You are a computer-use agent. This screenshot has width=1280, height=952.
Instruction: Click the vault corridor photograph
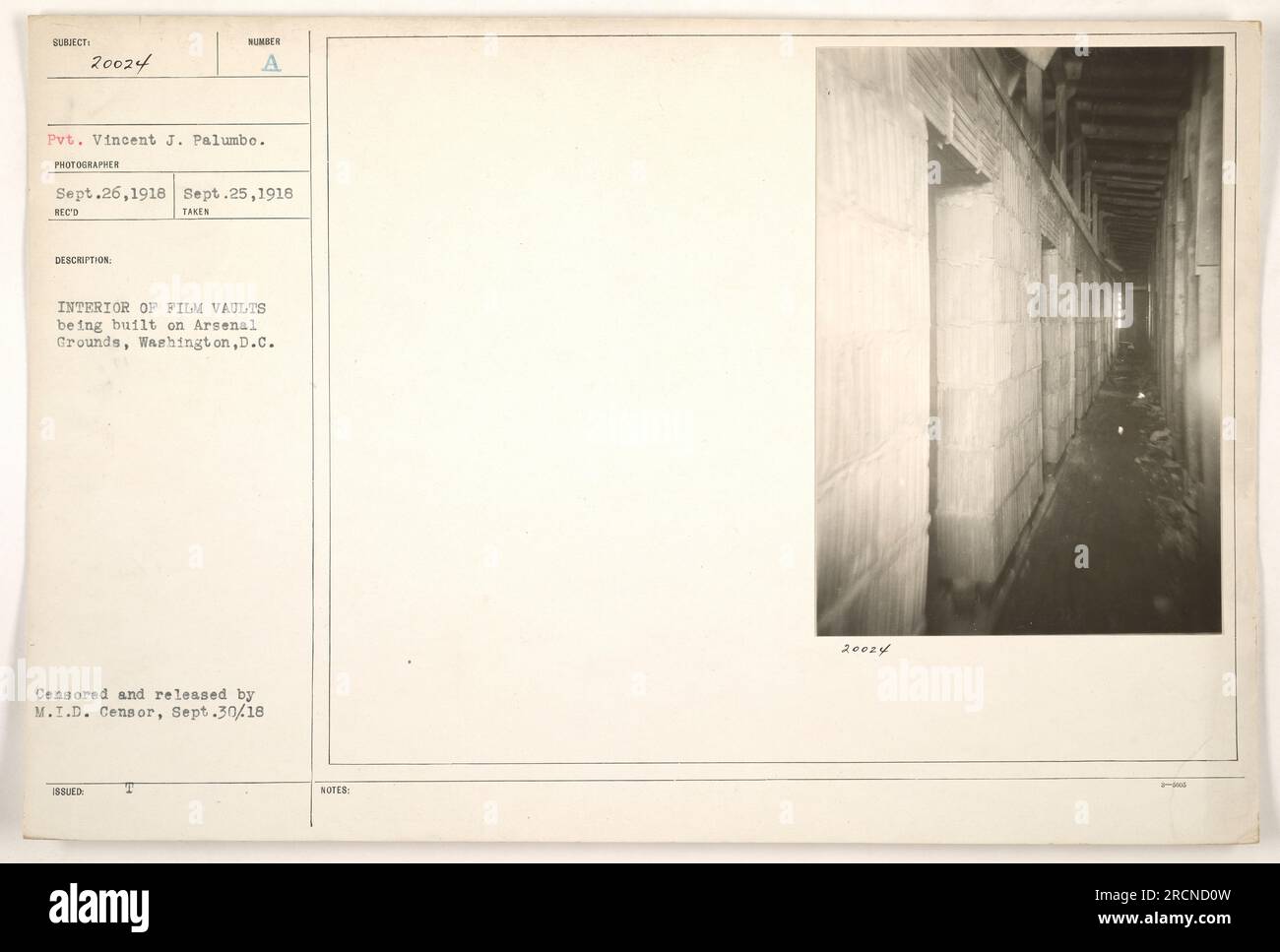click(x=1019, y=341)
